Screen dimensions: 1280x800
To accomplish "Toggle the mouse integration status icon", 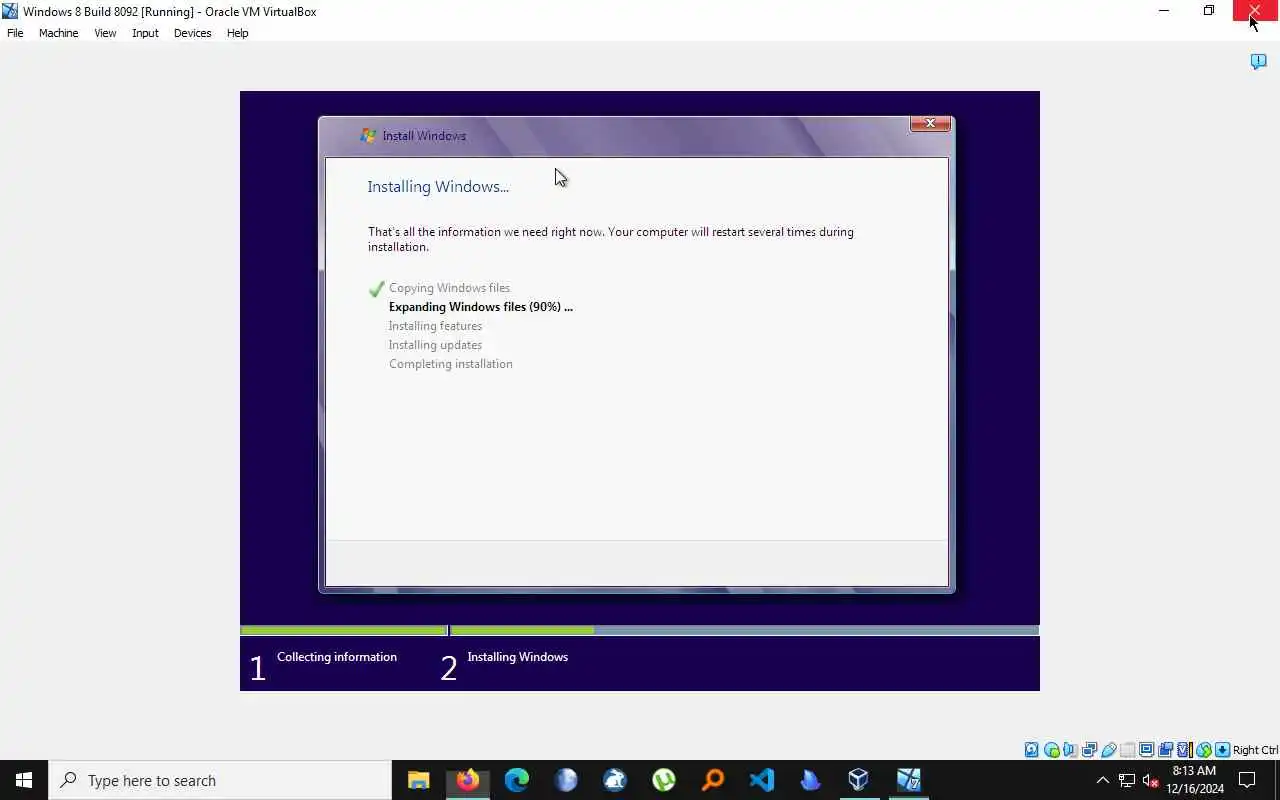I will click(x=1204, y=750).
